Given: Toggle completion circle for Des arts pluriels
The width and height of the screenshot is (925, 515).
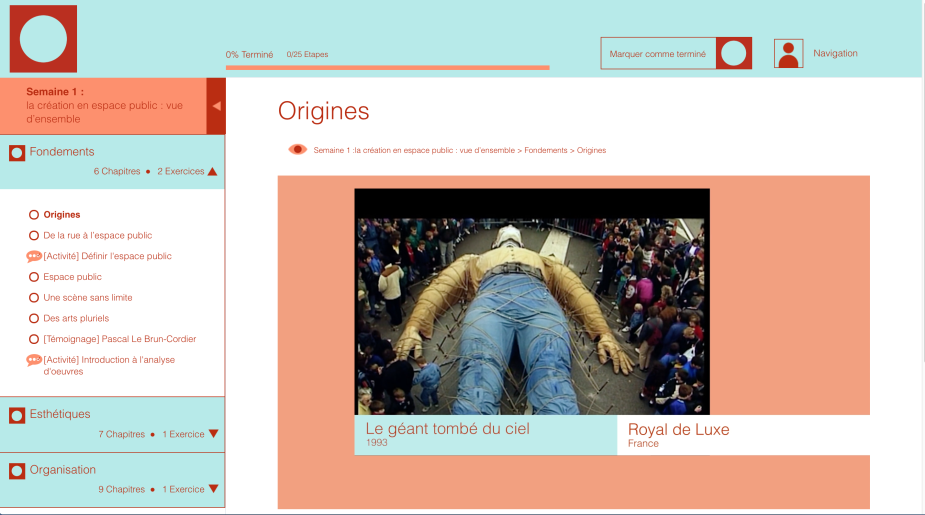Looking at the screenshot, I should tap(34, 319).
